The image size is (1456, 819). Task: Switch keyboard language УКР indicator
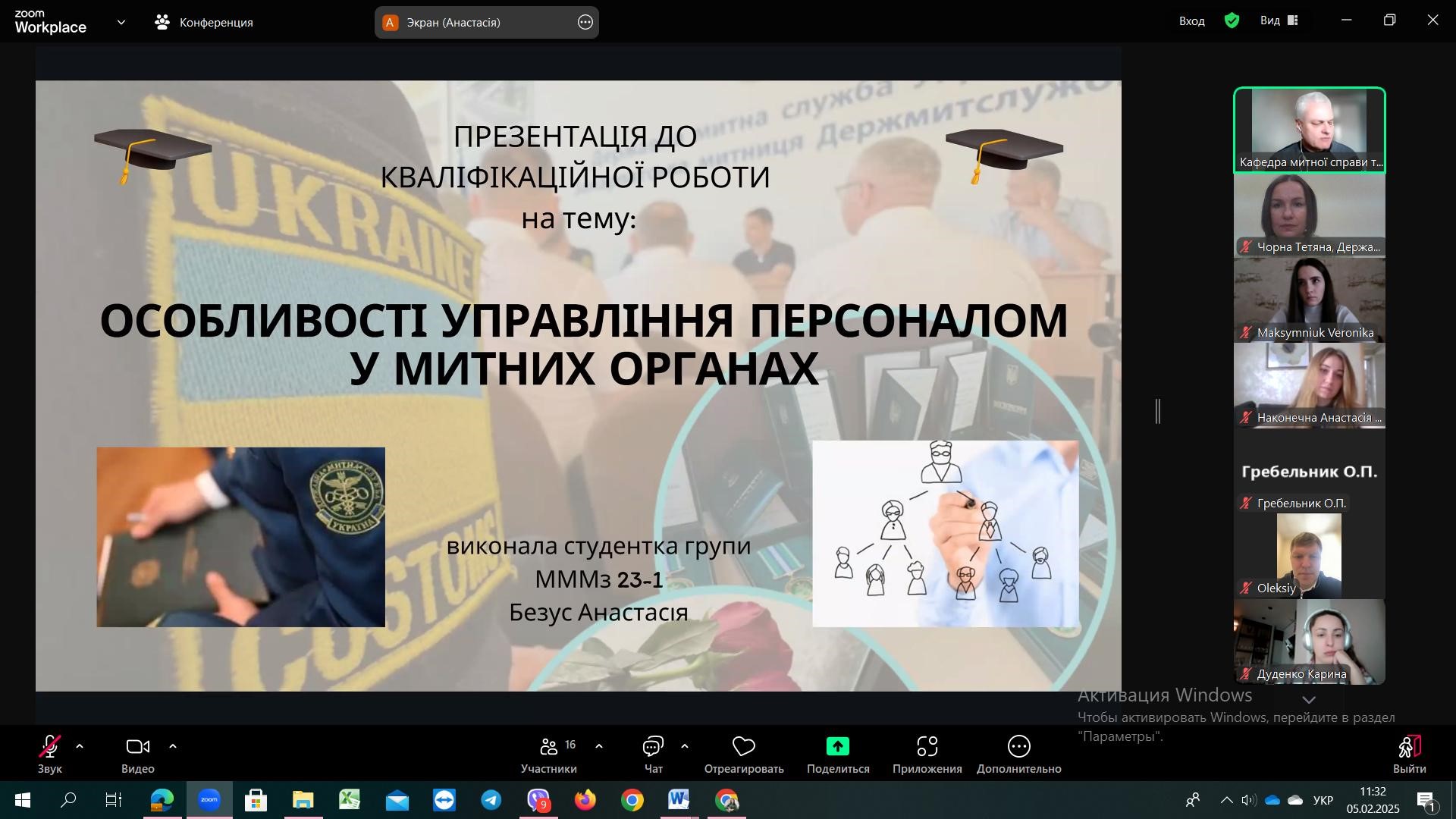pyautogui.click(x=1323, y=800)
